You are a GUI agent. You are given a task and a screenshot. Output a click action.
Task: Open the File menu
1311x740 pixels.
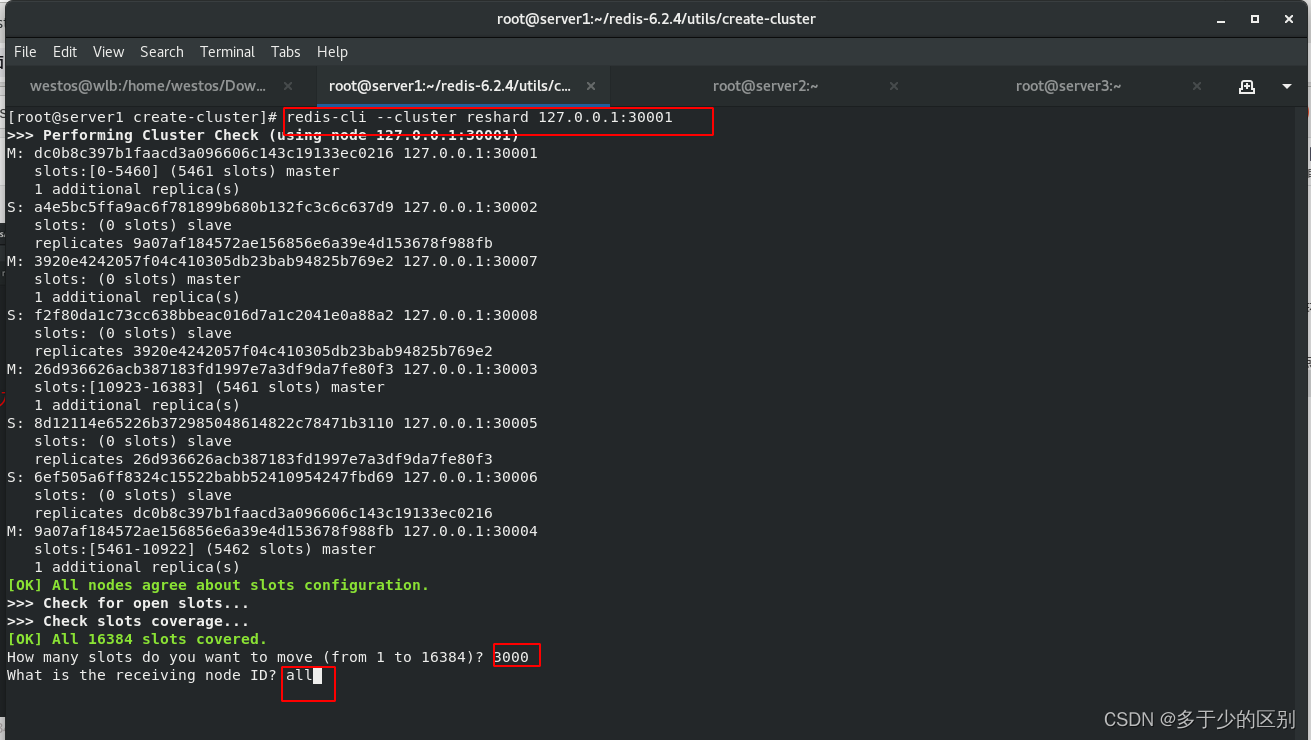(25, 52)
